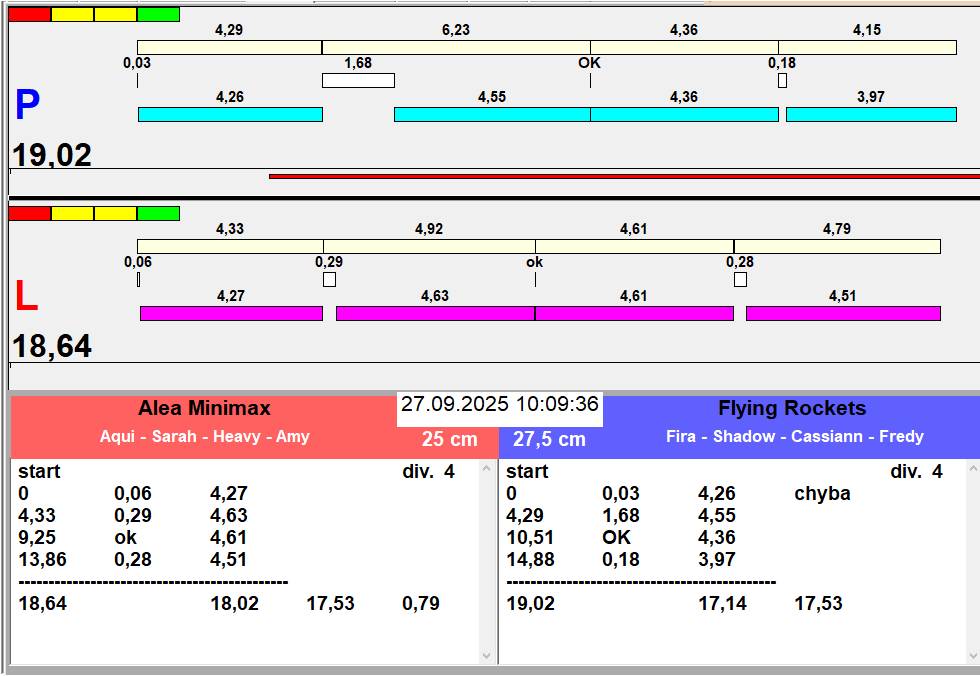Select the cream bar labeled 6,23
The width and height of the screenshot is (980, 676).
point(456,47)
